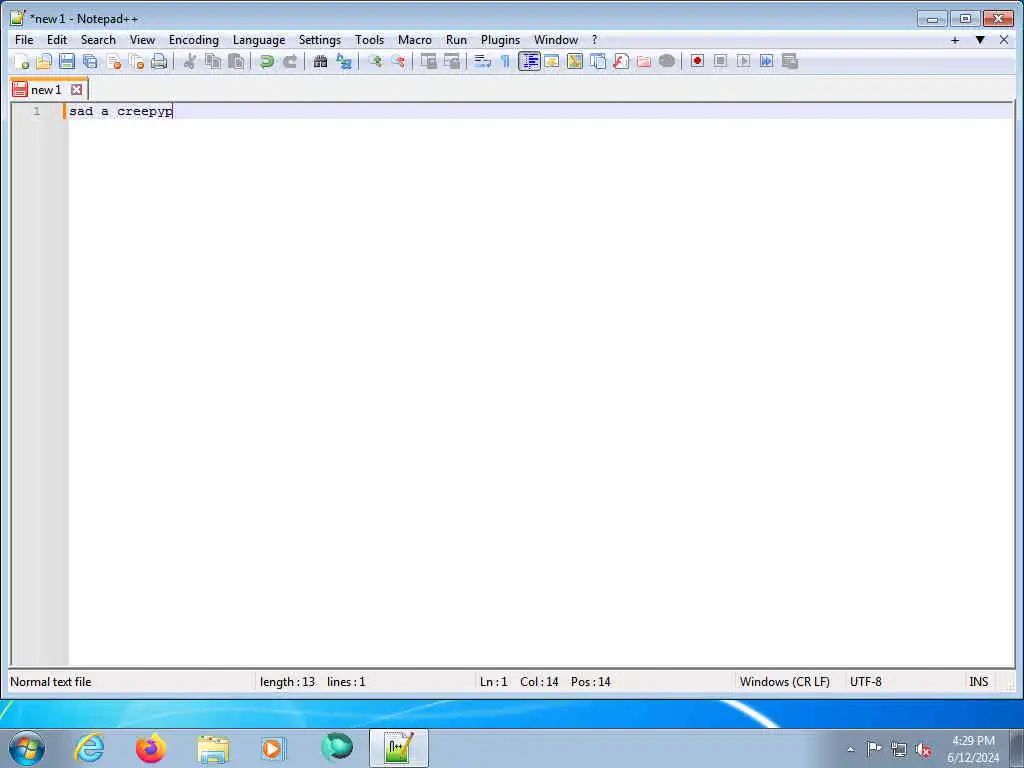Click the Redo toolbar icon
This screenshot has width=1024, height=768.
(x=290, y=61)
